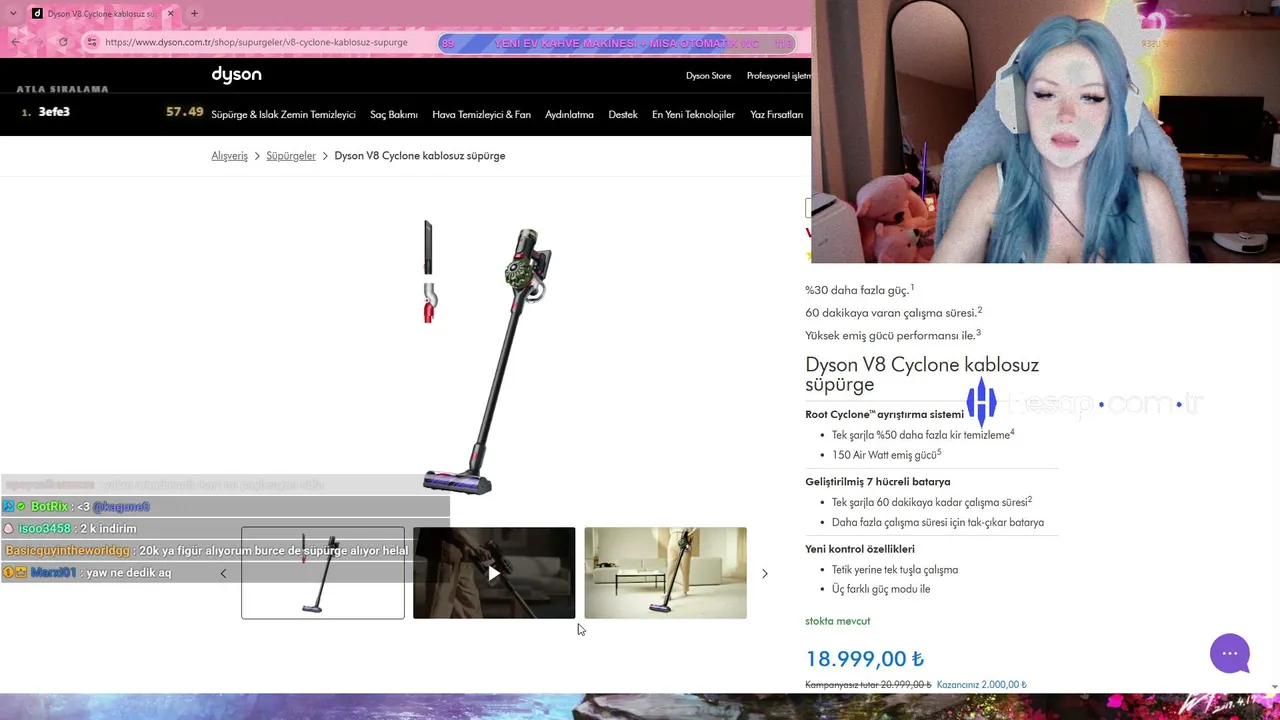Select the first vacuum product thumbnail

323,573
